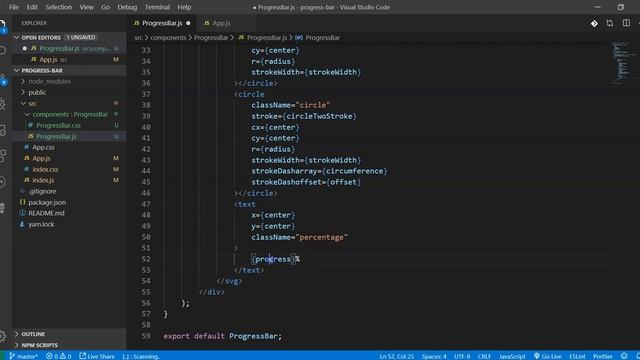Click the src breadcrumb
640x360 pixels.
coord(138,38)
